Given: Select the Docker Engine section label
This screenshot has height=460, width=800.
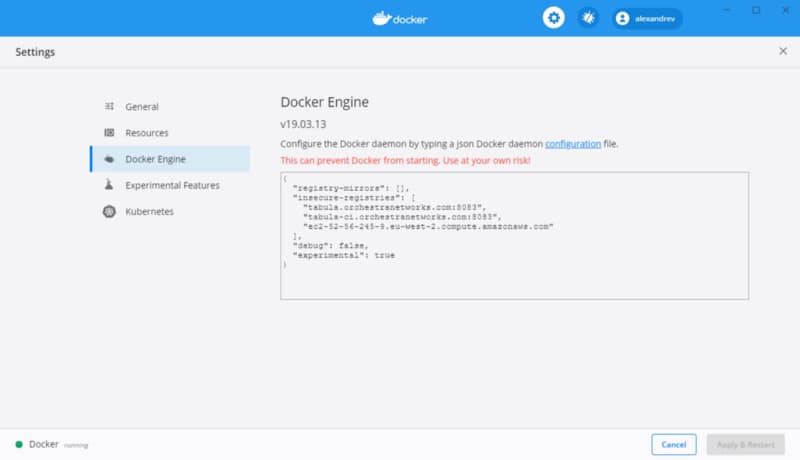Looking at the screenshot, I should pos(155,159).
